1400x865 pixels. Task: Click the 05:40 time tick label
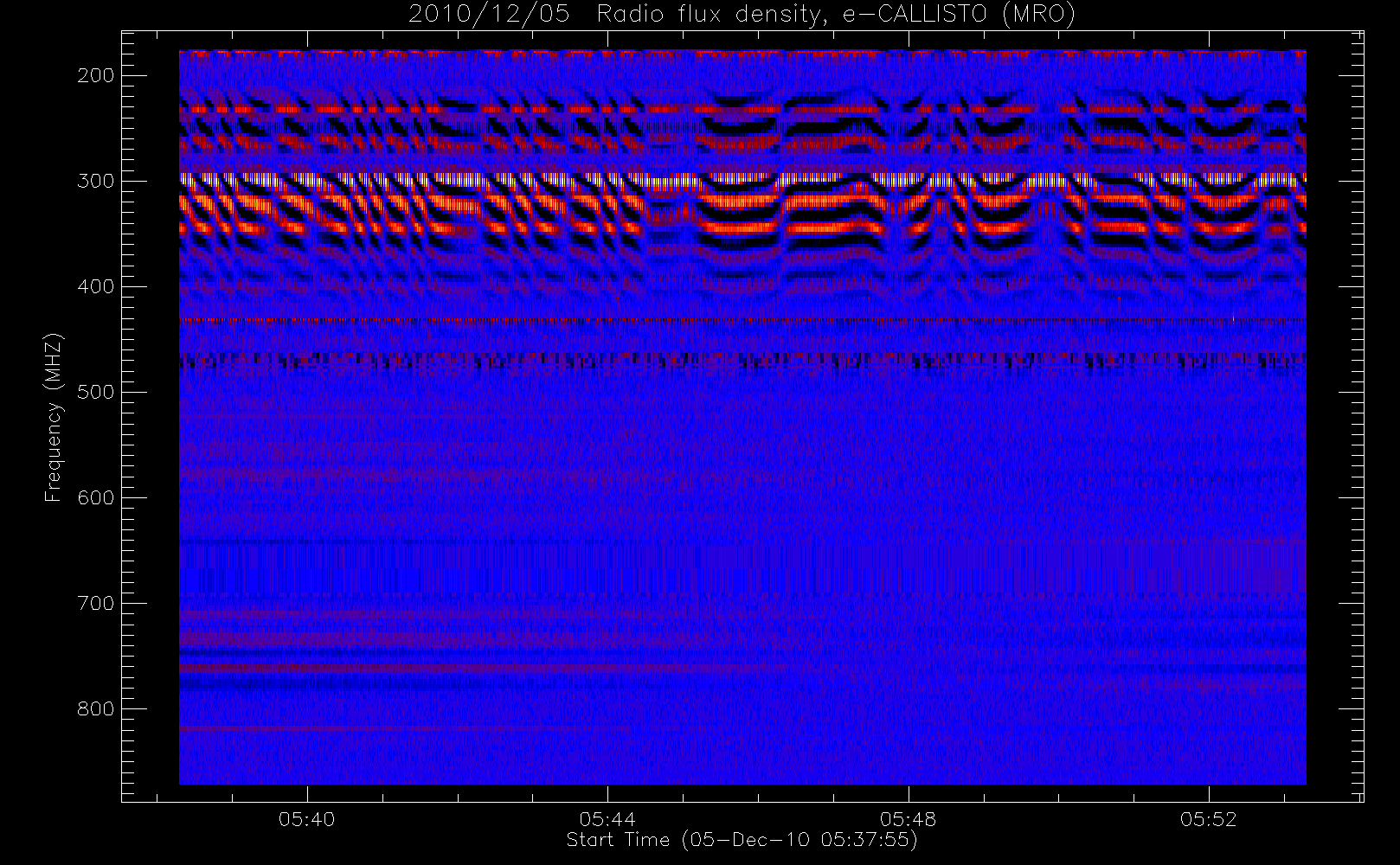306,819
